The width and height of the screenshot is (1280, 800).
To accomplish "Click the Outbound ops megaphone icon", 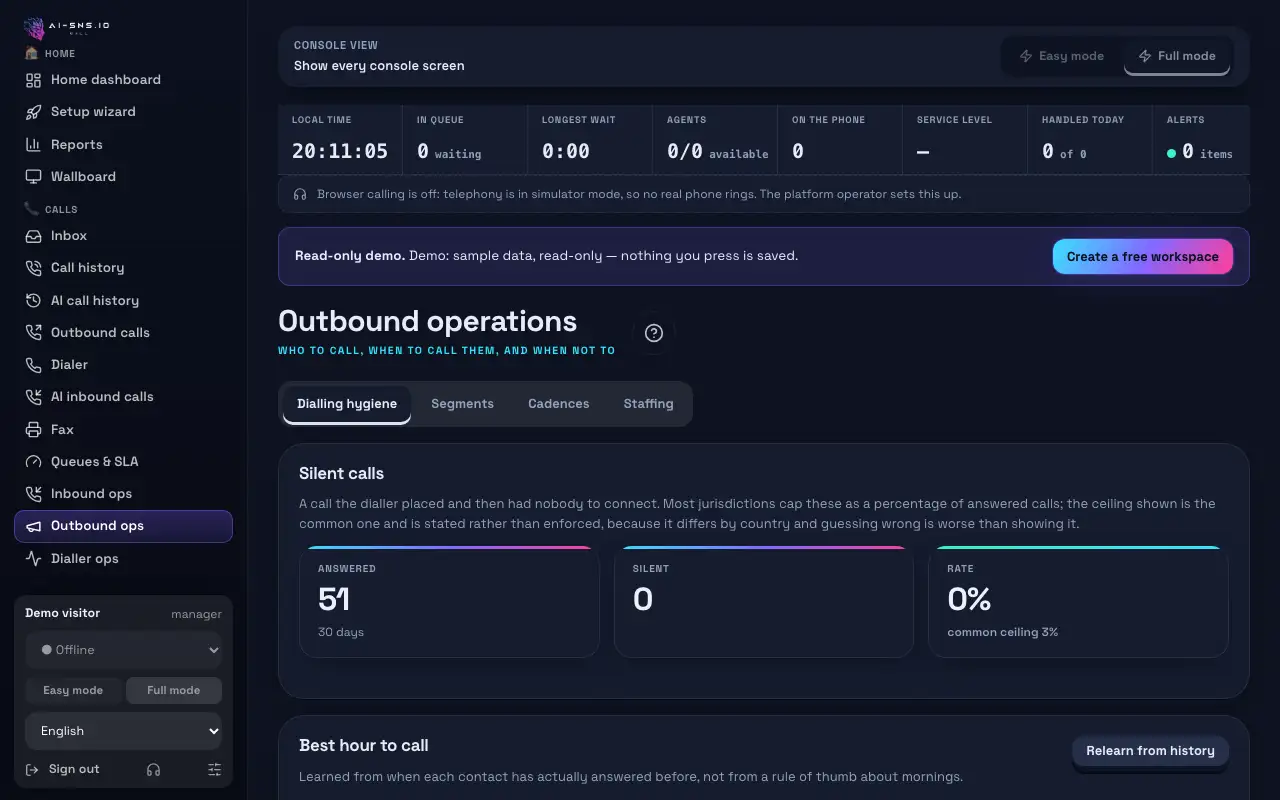I will [x=33, y=526].
